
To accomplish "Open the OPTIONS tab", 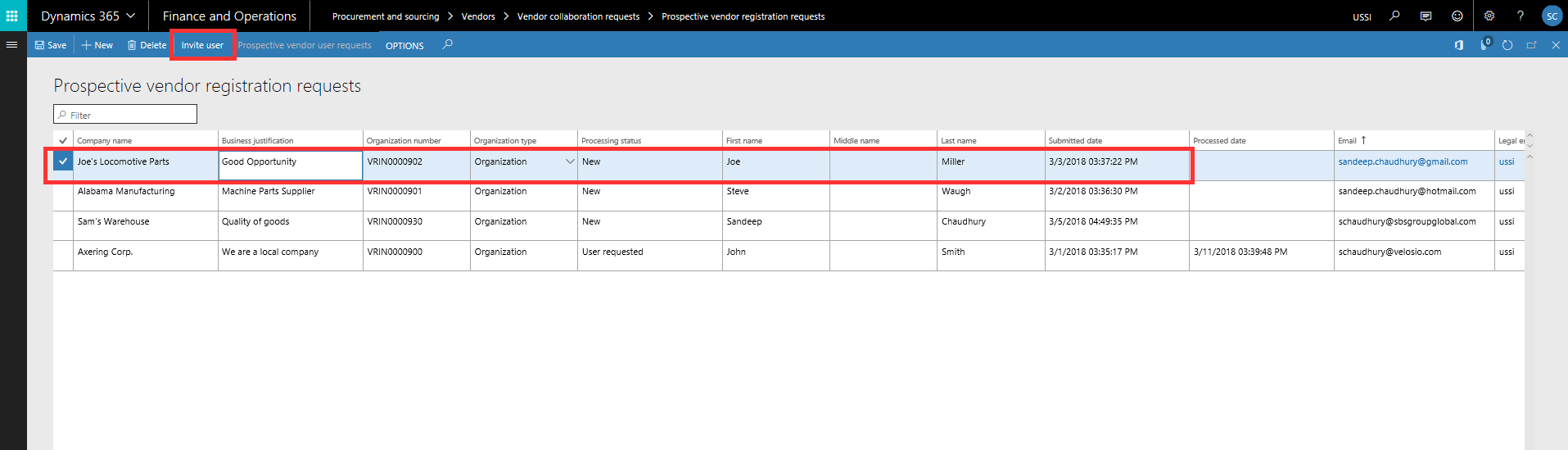I will [404, 46].
